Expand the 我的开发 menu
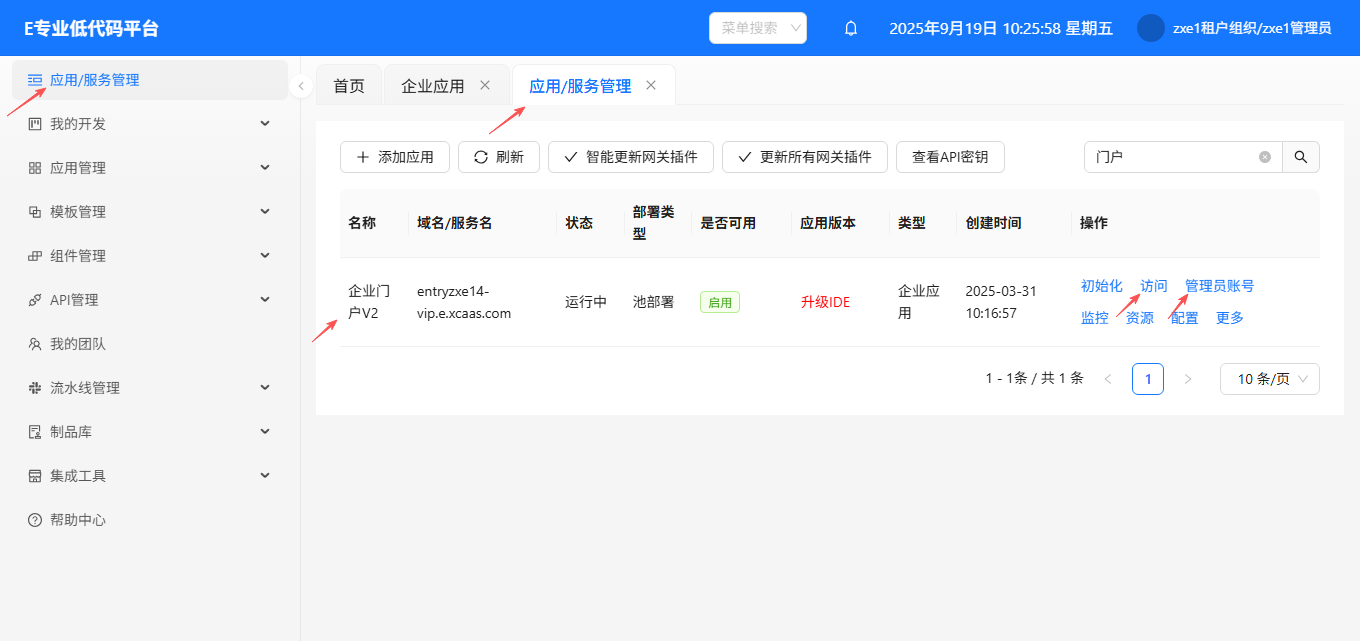The height and width of the screenshot is (641, 1360). click(x=150, y=124)
